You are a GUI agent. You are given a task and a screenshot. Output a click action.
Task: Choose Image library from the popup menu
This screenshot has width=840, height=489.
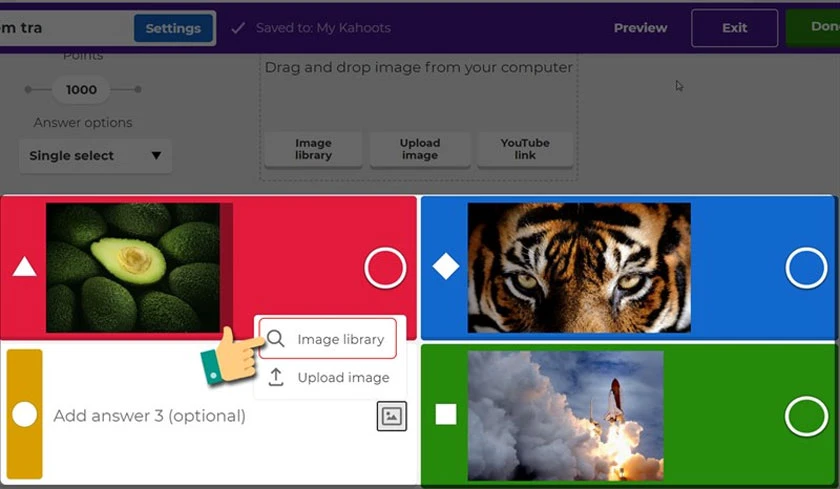click(328, 338)
